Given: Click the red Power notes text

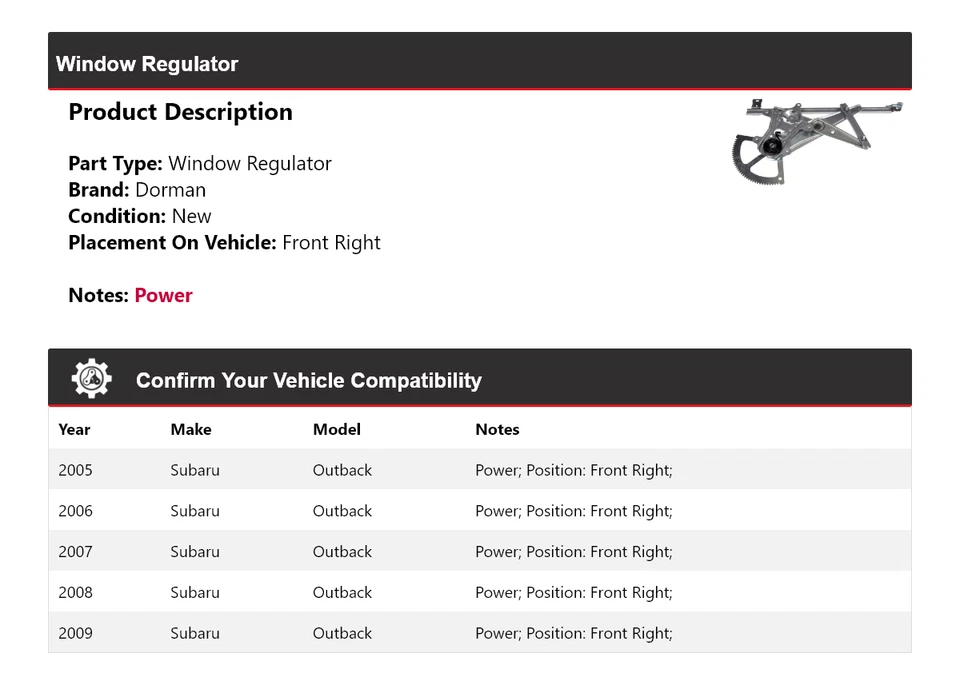Looking at the screenshot, I should click(x=163, y=295).
